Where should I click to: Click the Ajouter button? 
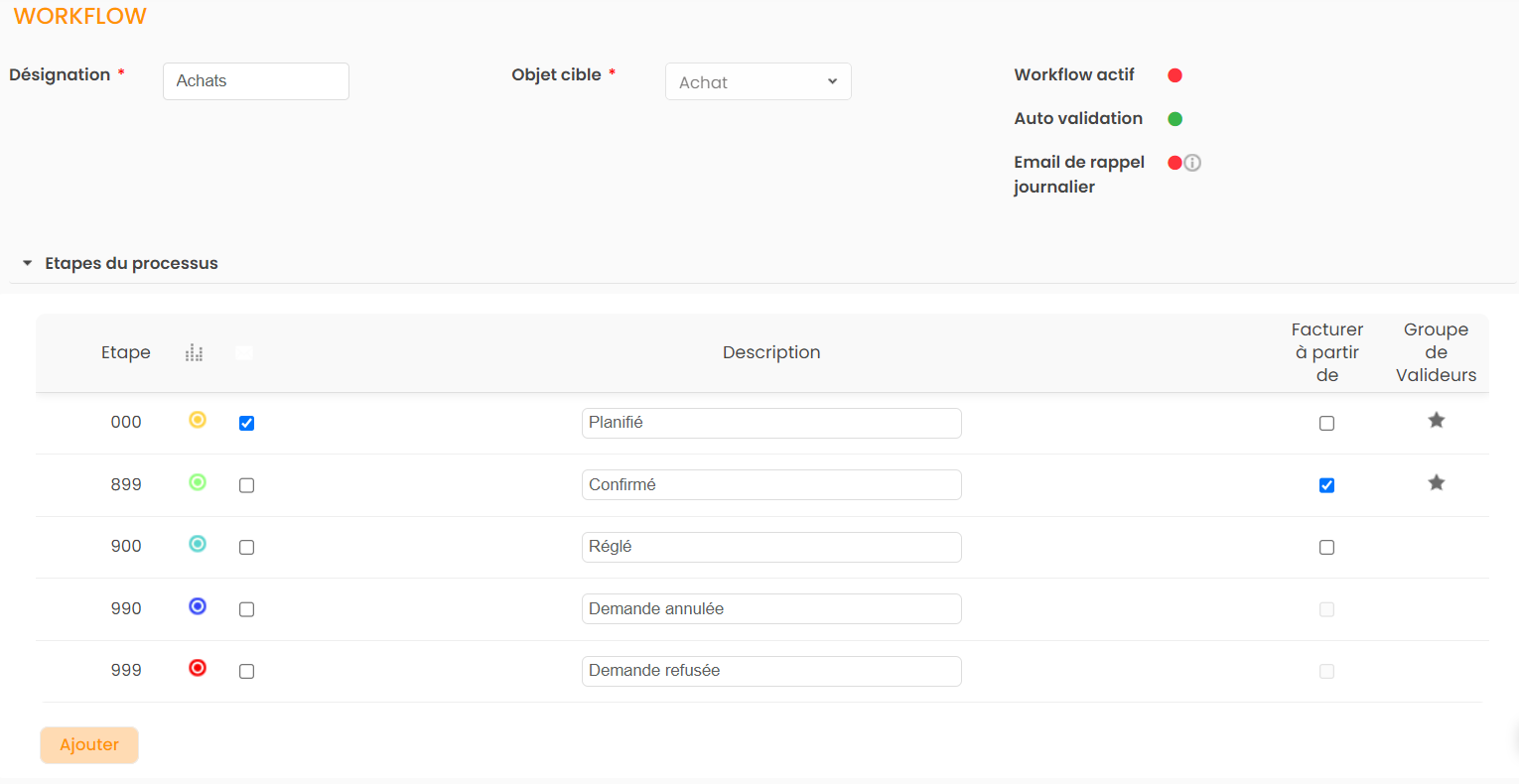89,745
